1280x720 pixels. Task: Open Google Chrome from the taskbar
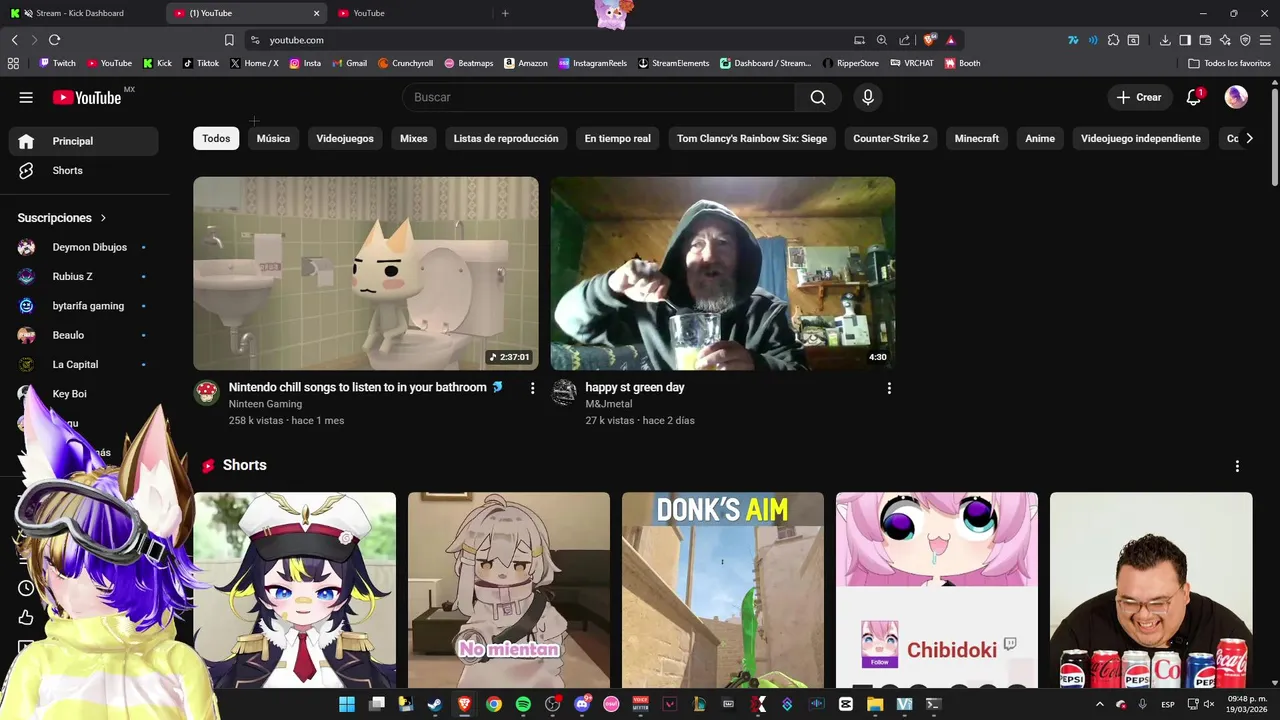(494, 704)
